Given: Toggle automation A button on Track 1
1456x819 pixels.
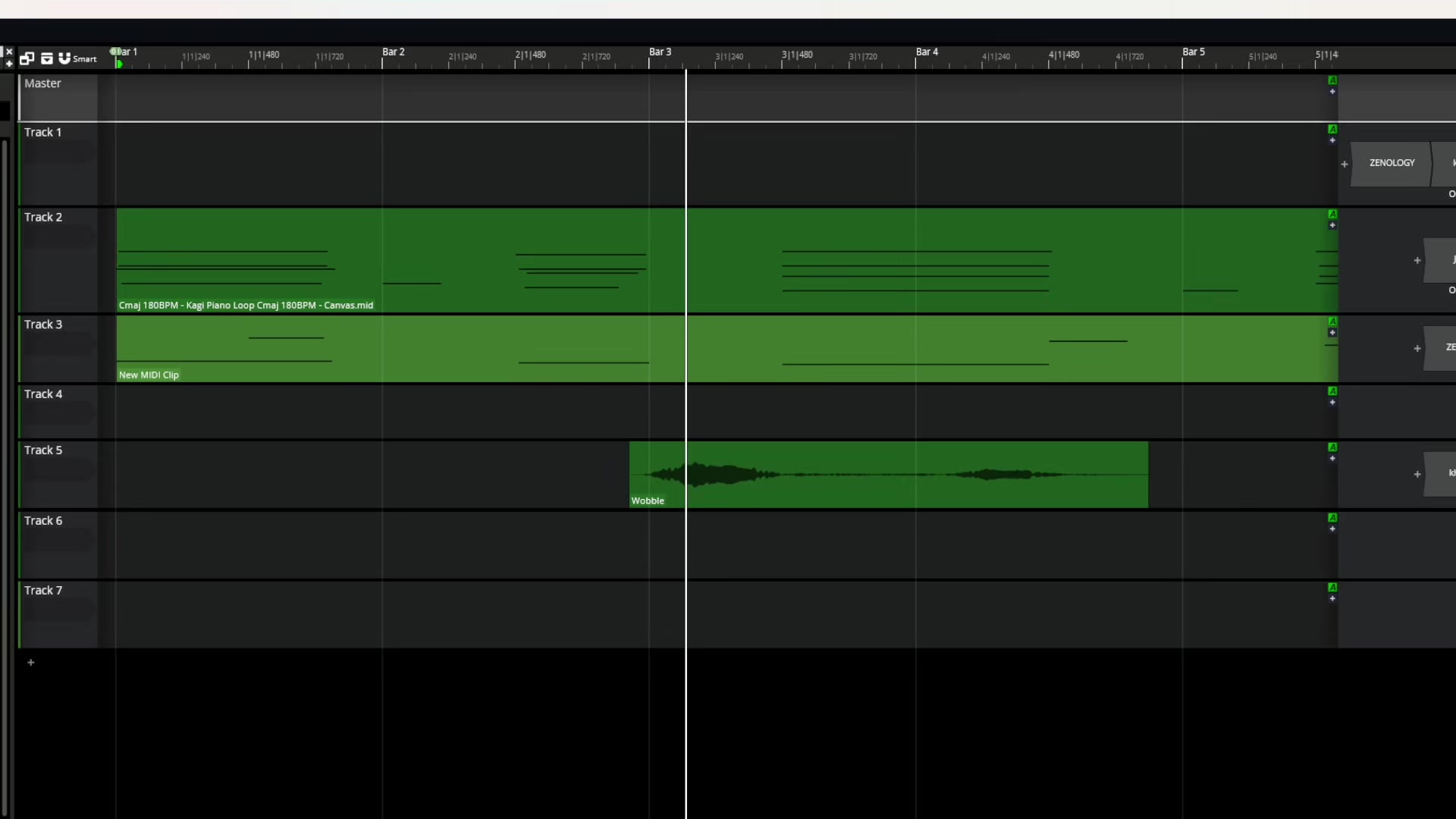Looking at the screenshot, I should point(1332,129).
